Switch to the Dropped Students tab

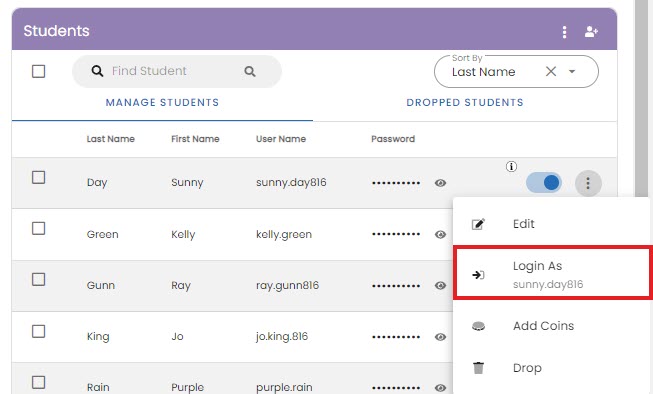(x=465, y=102)
